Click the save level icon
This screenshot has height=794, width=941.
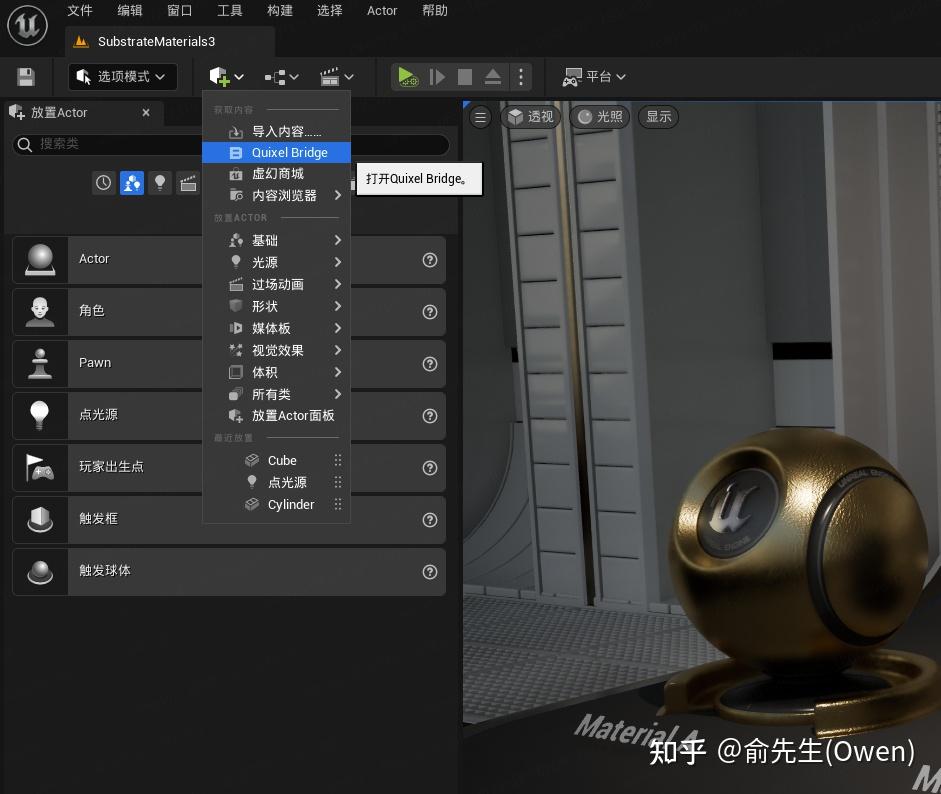pos(24,76)
